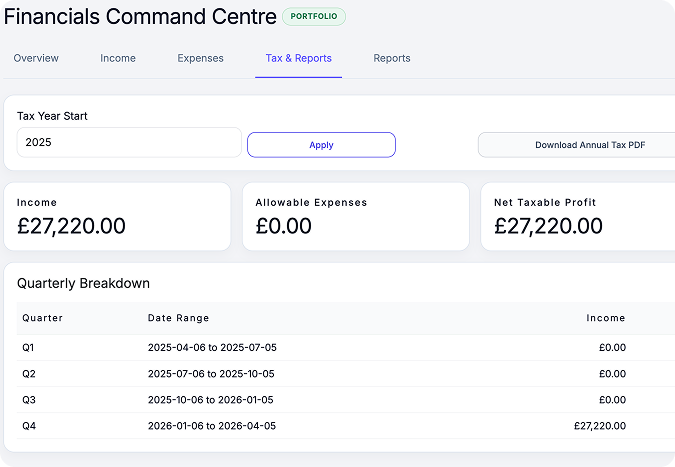Select the Net Taxable Profit value £27,220.00
Screen dimensions: 675x467
pos(548,226)
